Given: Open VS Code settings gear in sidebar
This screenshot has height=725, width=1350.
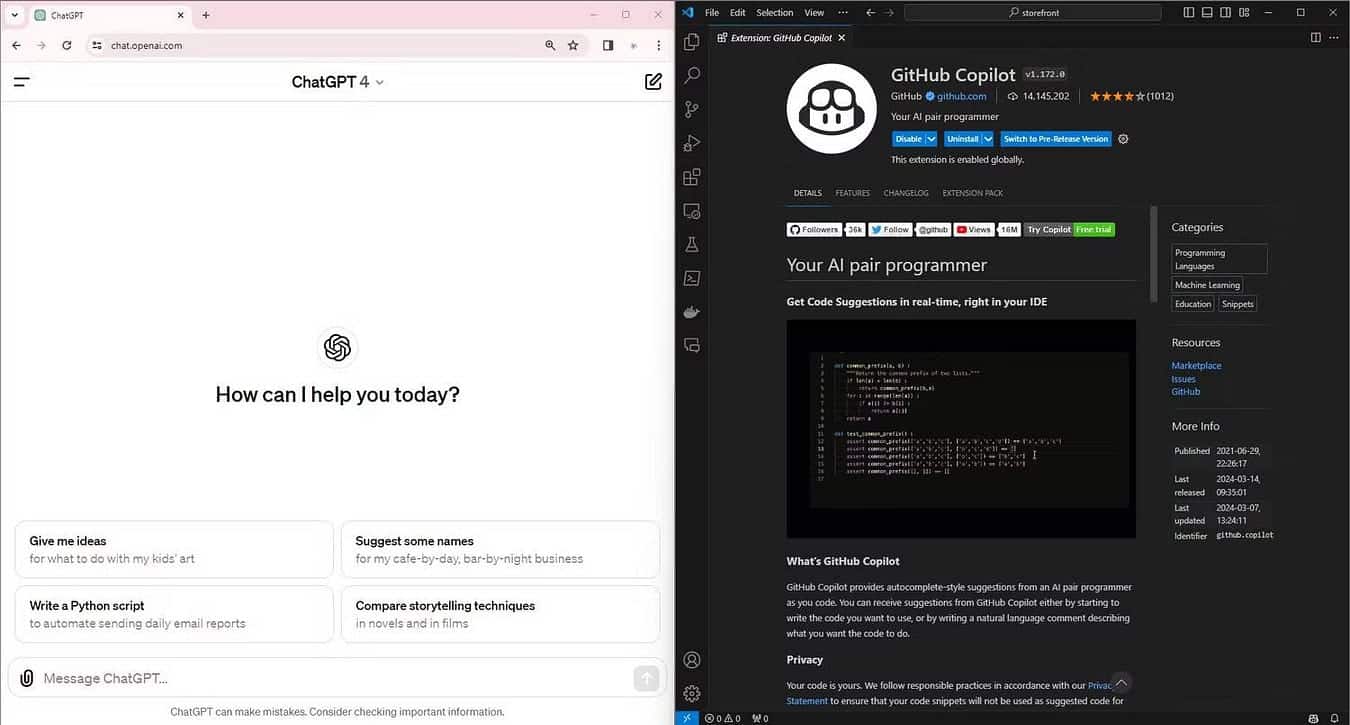Looking at the screenshot, I should pos(691,692).
